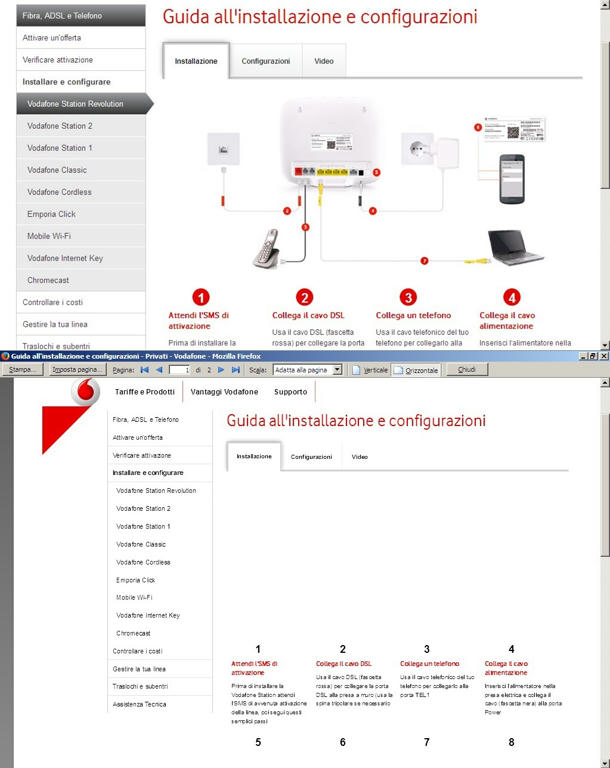Click QR code label image in diagram
Image resolution: width=610 pixels, height=768 pixels.
tap(513, 130)
